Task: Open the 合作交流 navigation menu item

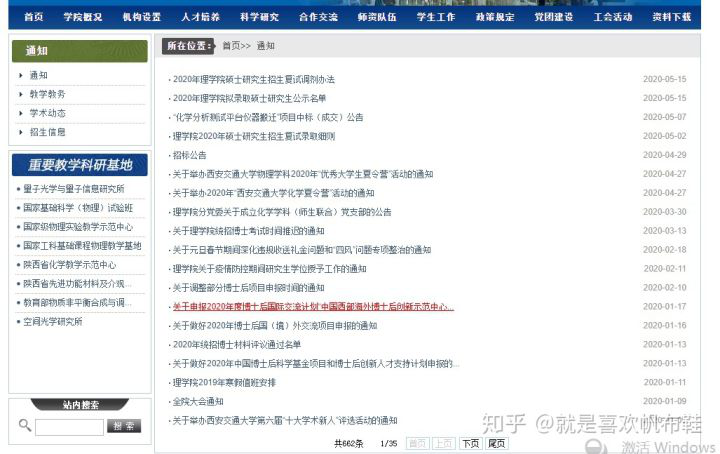Action: [318, 17]
